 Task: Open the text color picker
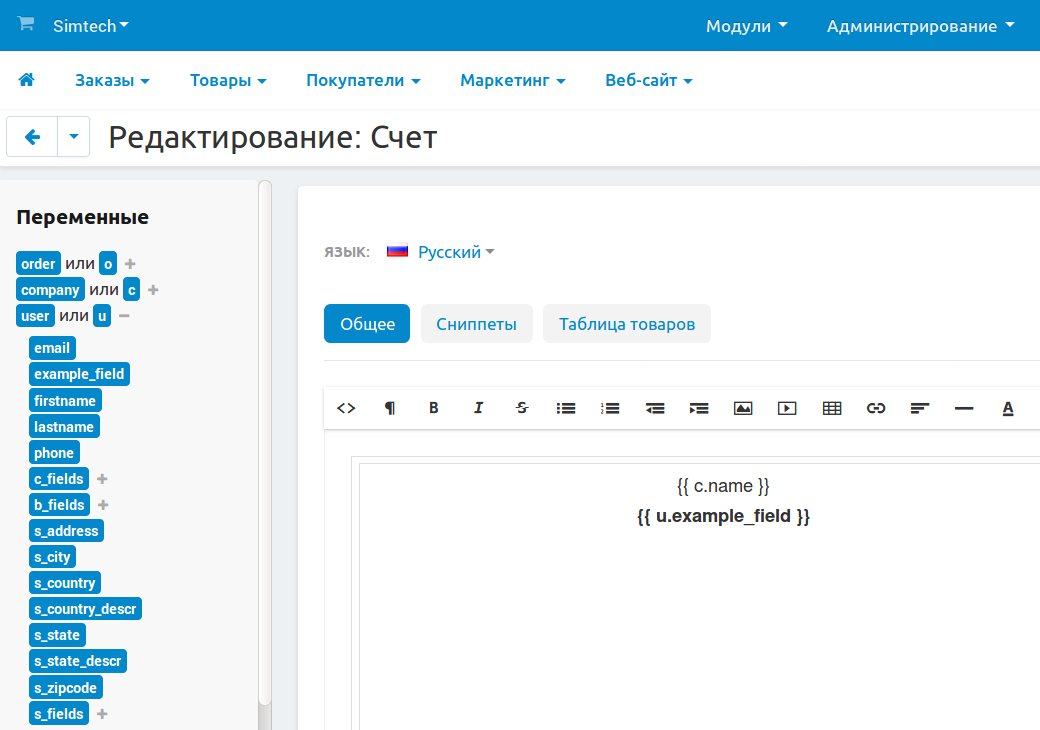(1008, 408)
